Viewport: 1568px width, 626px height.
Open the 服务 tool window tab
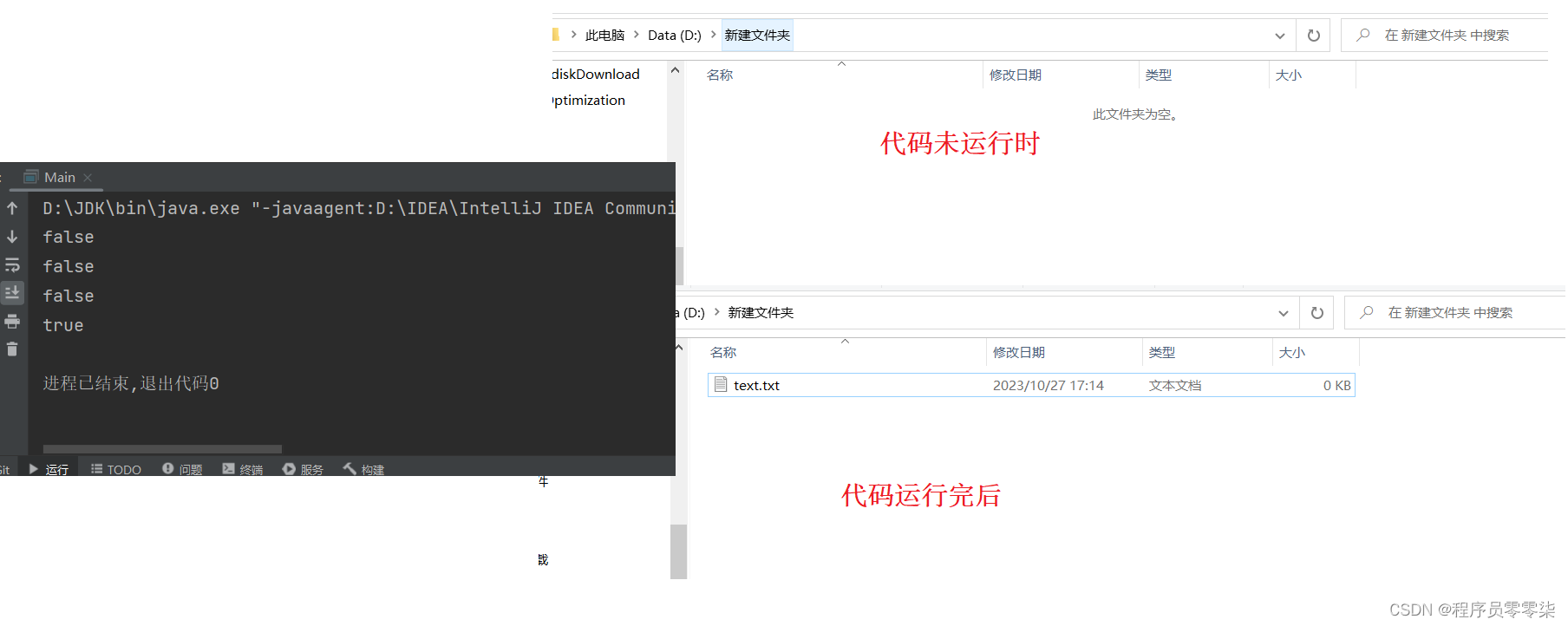[x=303, y=469]
